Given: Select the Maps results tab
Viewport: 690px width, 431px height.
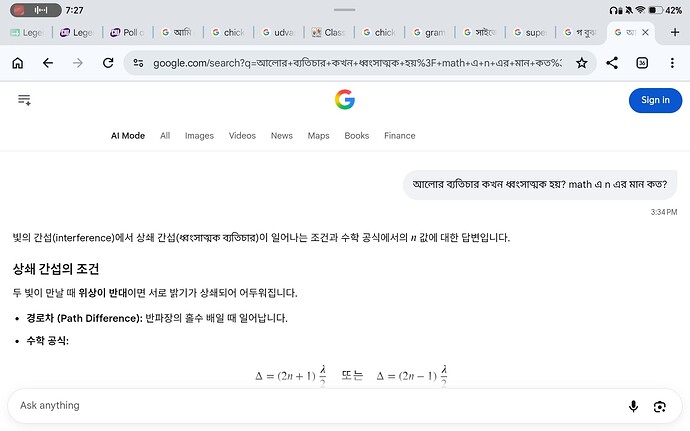Looking at the screenshot, I should click(x=318, y=136).
